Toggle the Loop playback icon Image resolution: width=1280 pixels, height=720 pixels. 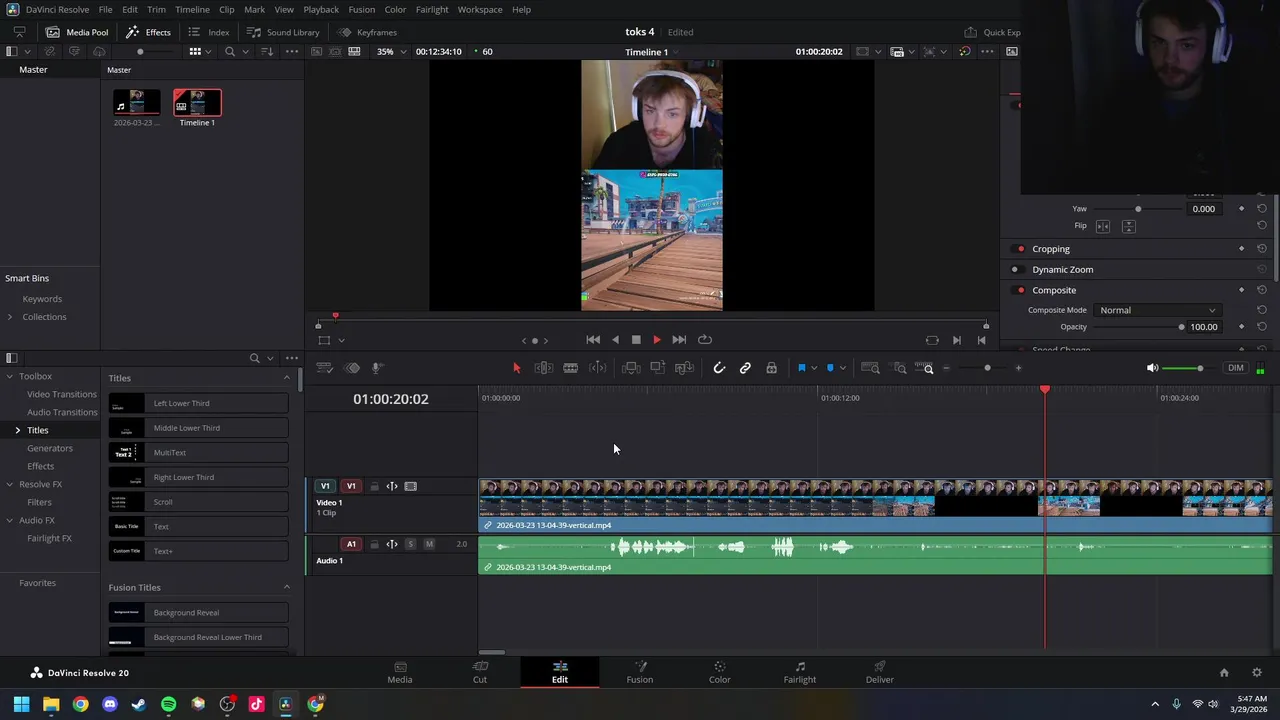click(x=705, y=340)
